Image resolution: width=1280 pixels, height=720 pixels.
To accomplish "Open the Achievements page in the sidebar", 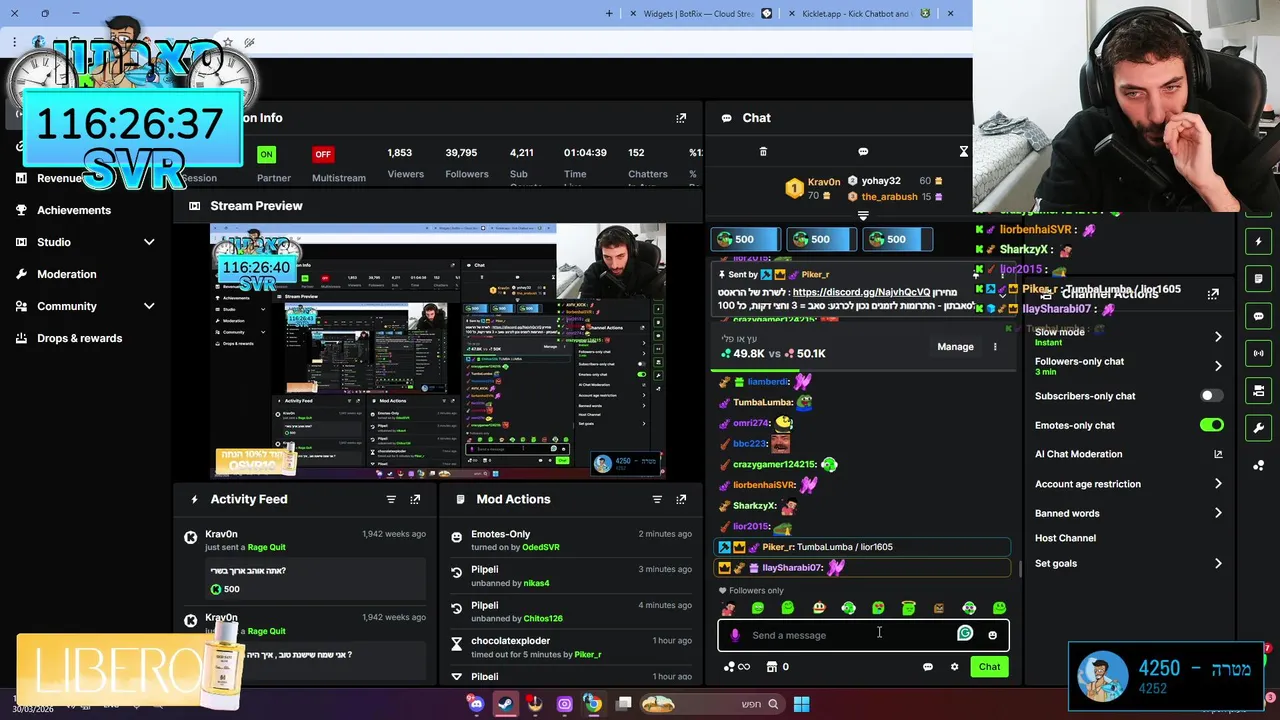I will 74,210.
